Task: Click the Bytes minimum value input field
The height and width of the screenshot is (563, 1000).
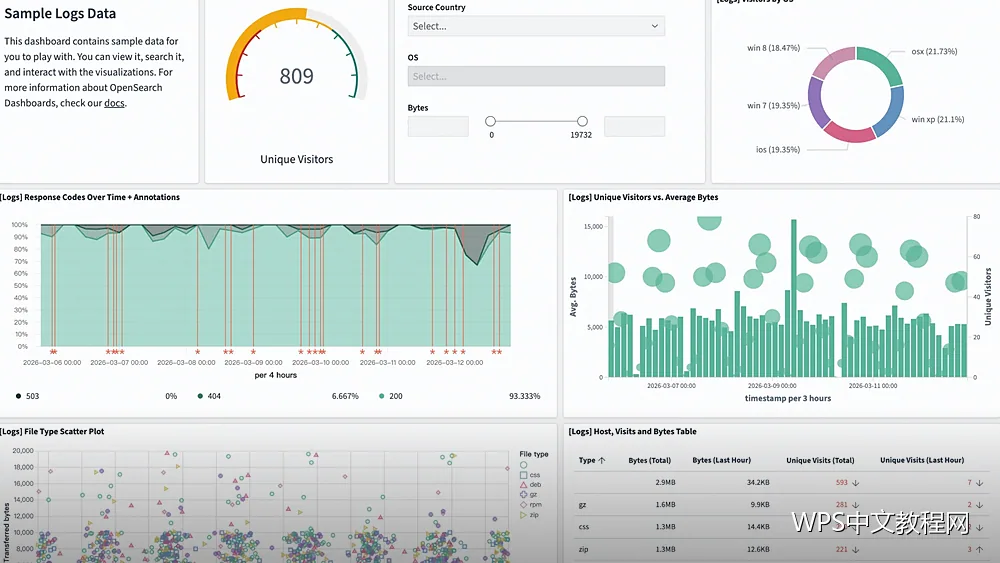Action: coord(438,126)
